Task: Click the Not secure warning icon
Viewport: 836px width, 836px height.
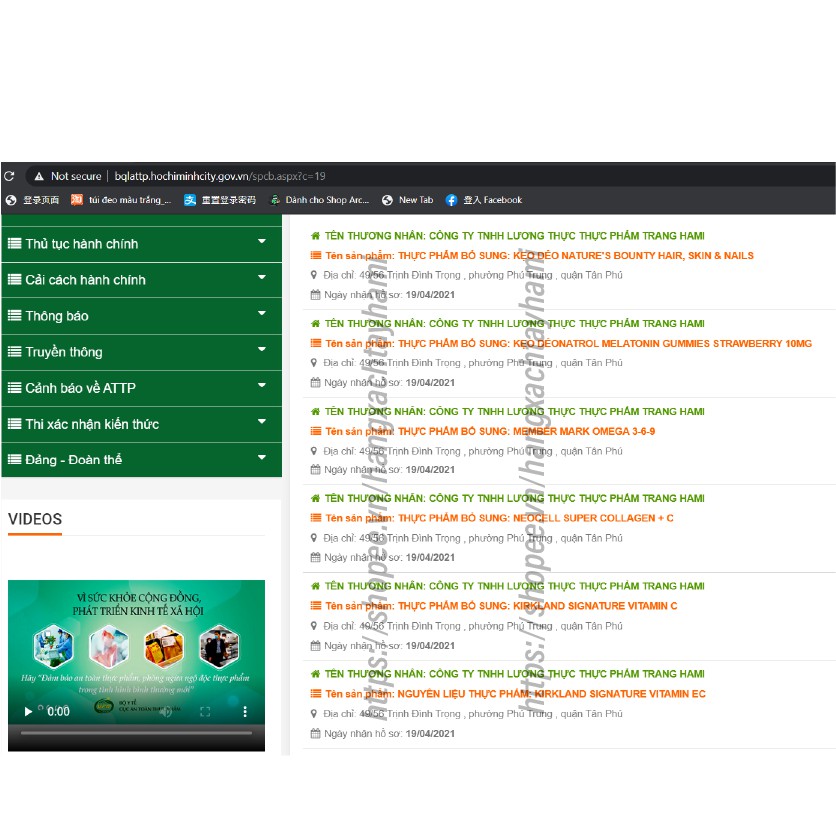Action: click(39, 176)
